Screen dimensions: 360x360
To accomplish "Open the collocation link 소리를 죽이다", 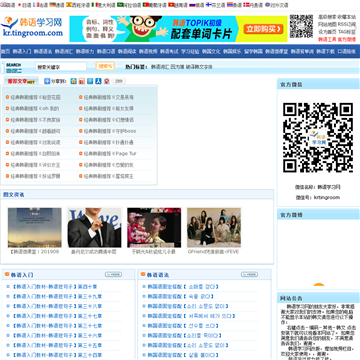I will coord(185,335).
